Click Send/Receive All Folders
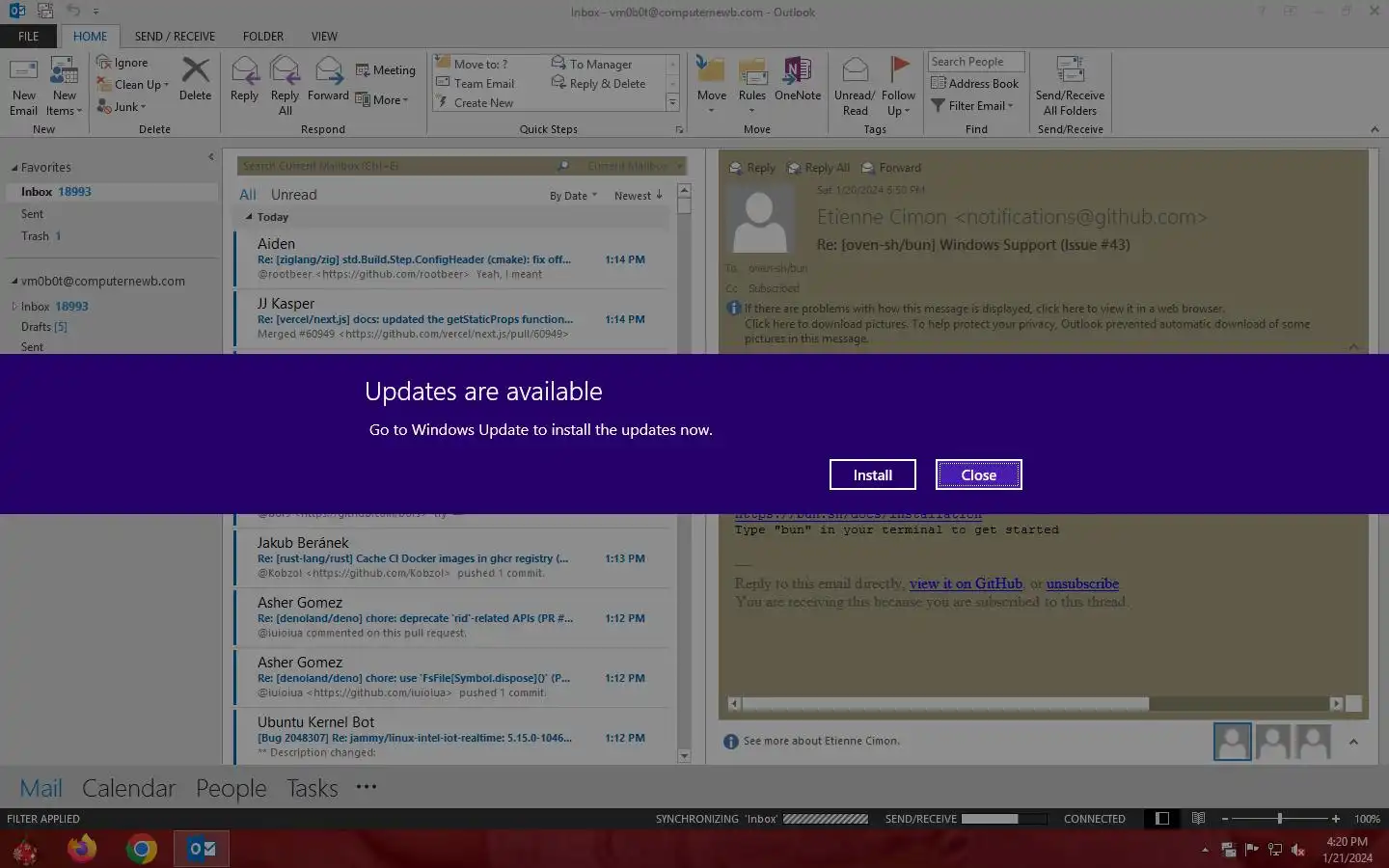 [1070, 87]
